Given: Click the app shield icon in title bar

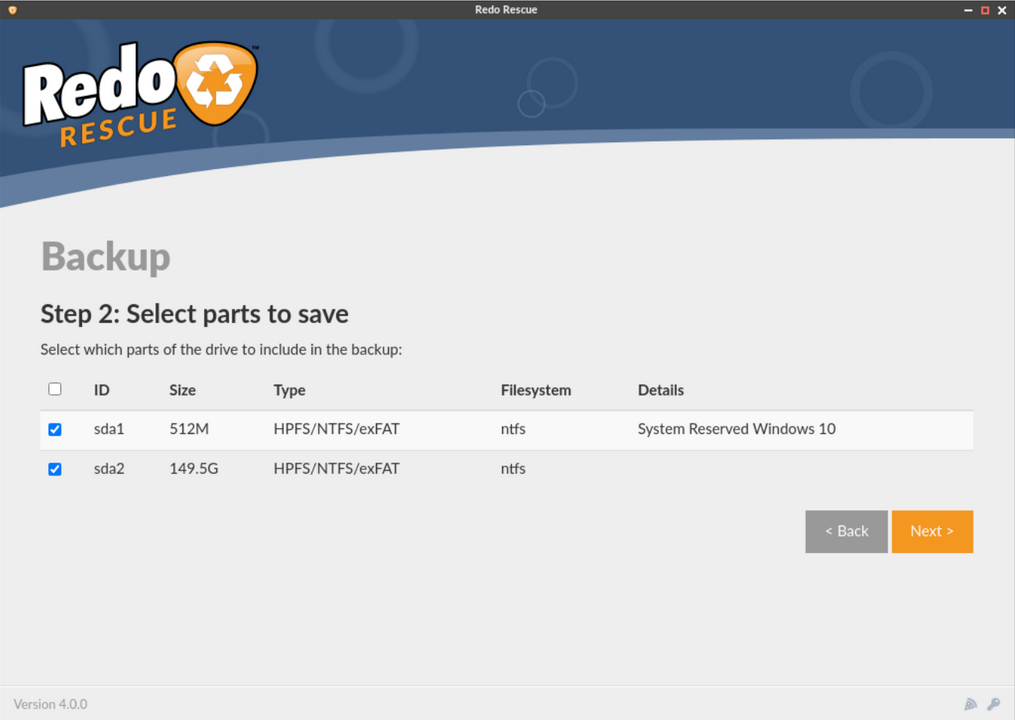Looking at the screenshot, I should (12, 10).
